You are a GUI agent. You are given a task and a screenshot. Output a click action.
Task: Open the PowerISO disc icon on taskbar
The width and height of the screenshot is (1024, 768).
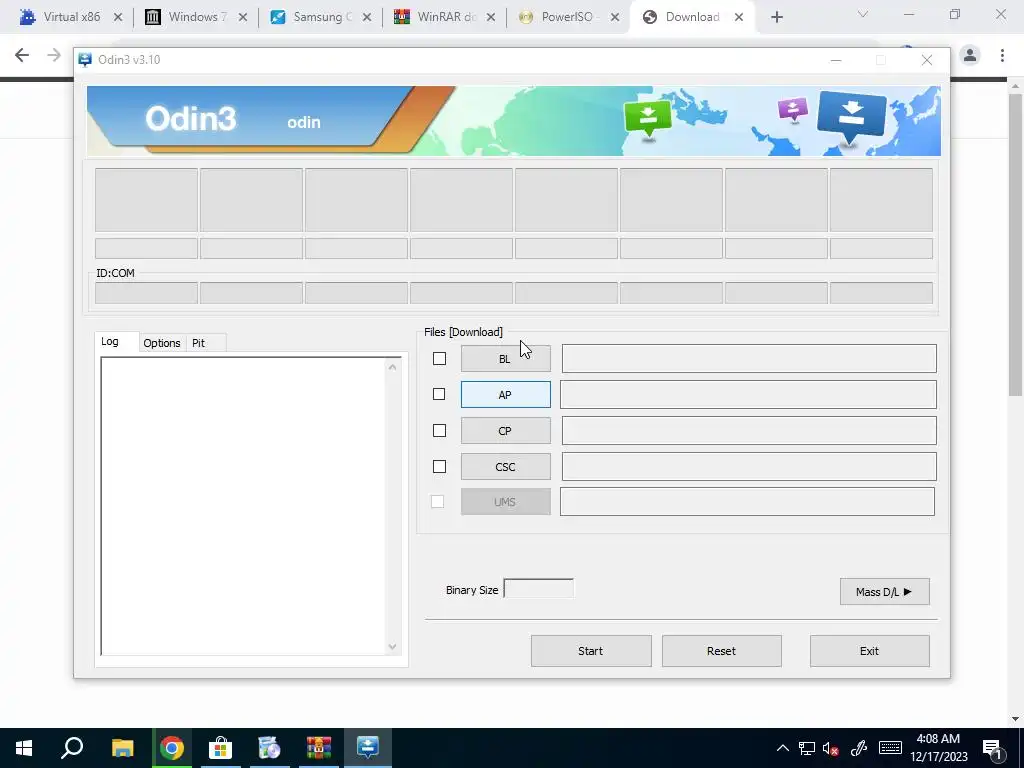[x=269, y=748]
